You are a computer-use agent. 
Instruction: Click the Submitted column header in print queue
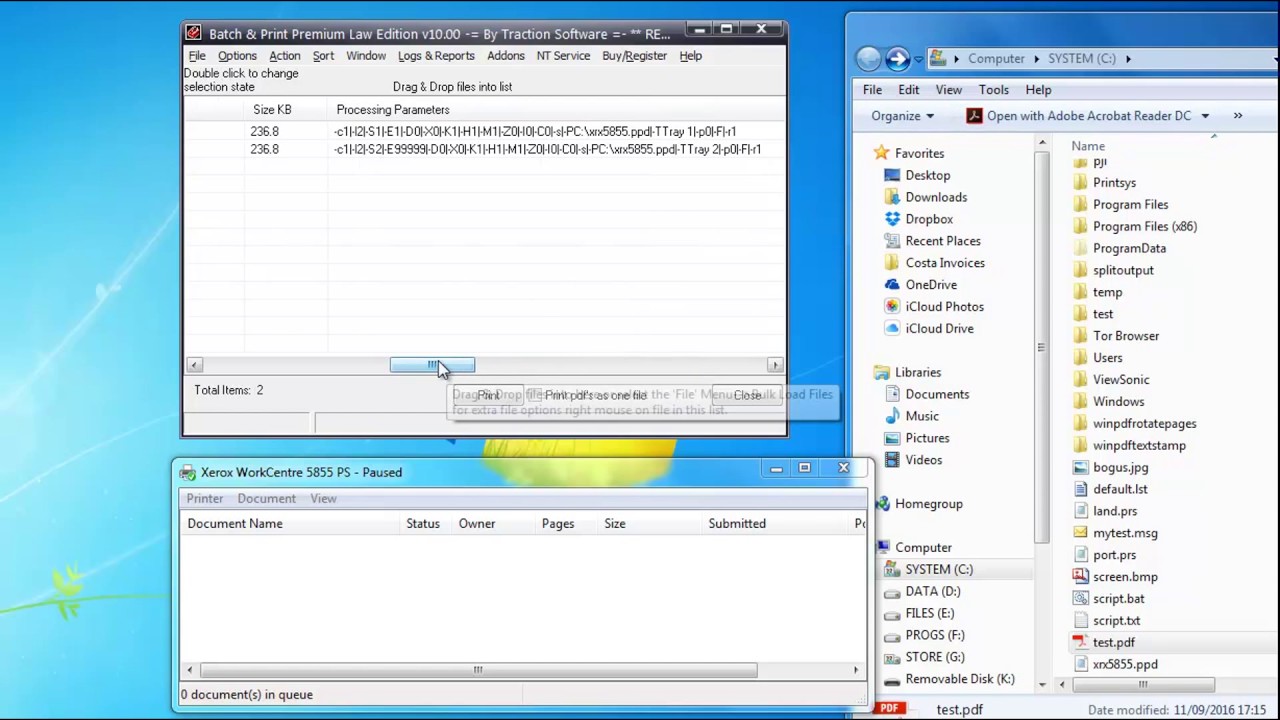point(737,524)
